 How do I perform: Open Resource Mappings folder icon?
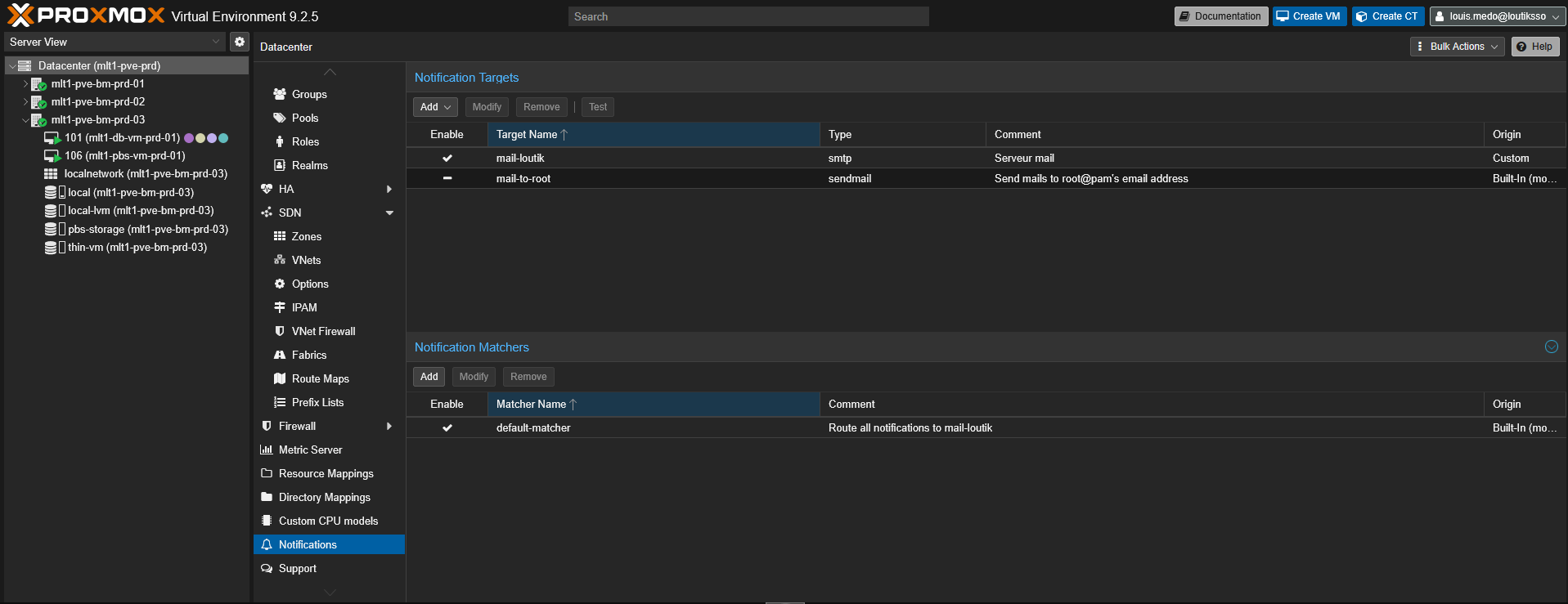point(267,473)
